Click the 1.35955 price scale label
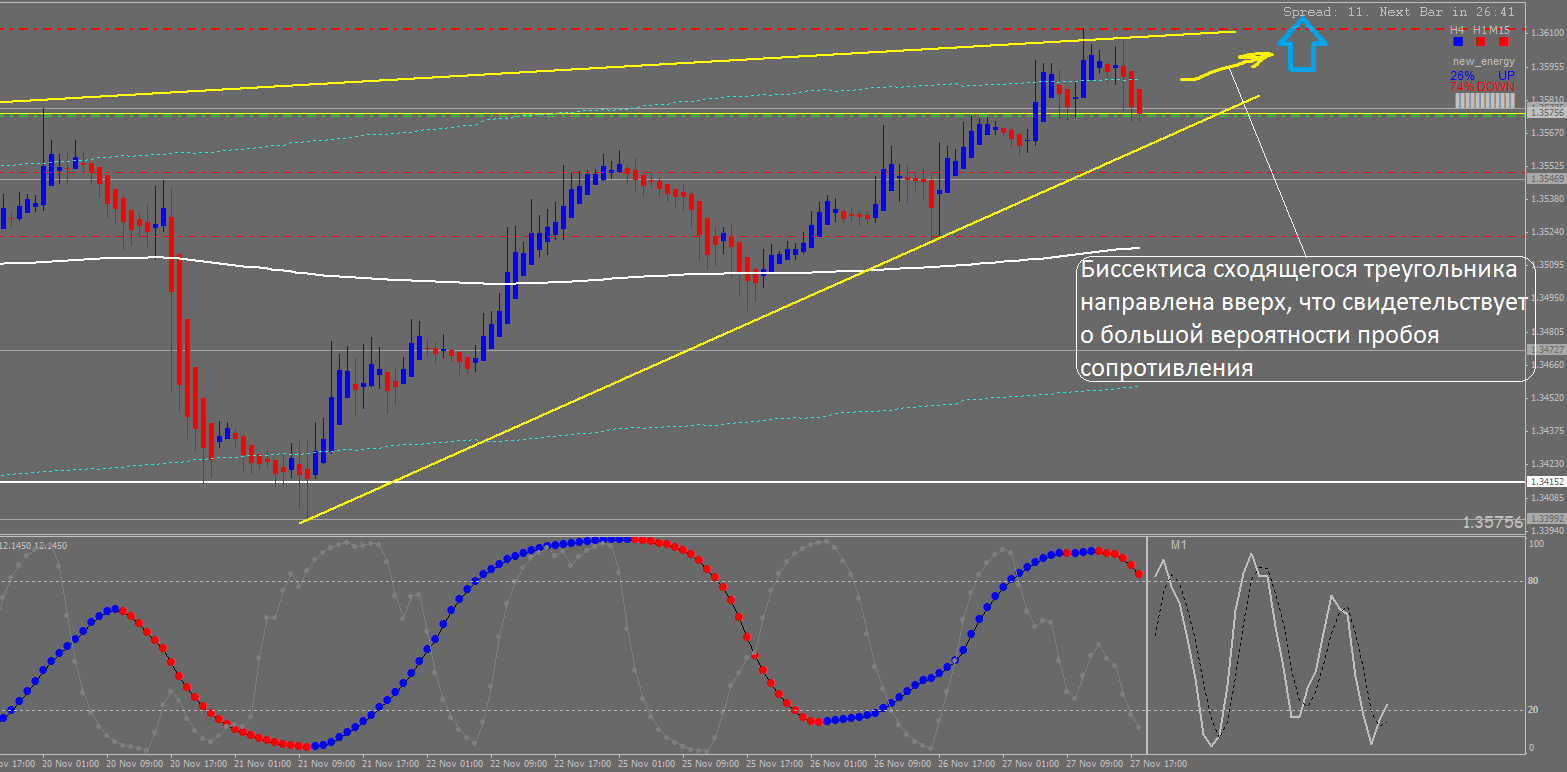 (x=1546, y=67)
